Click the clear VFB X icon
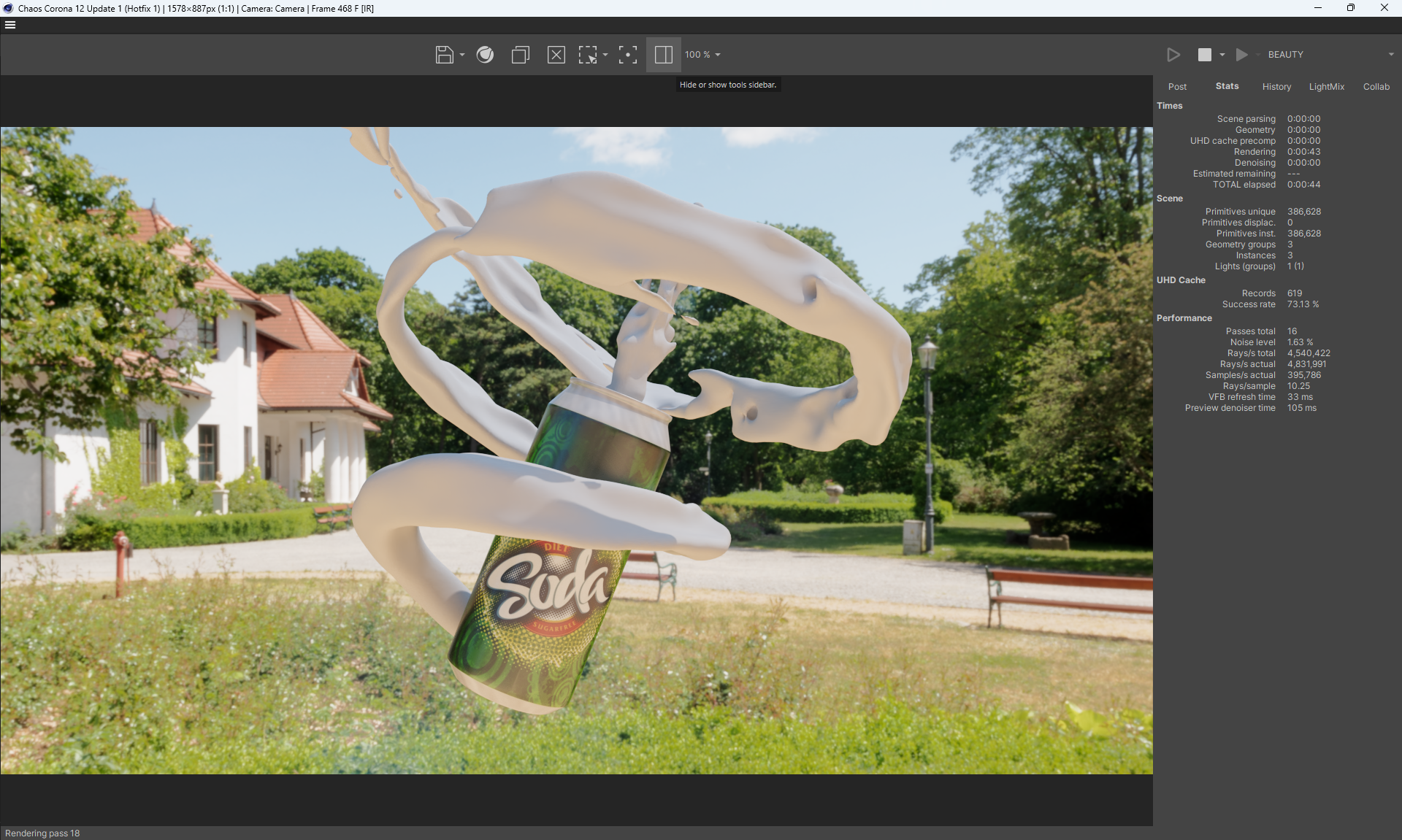Image resolution: width=1402 pixels, height=840 pixels. pos(556,55)
